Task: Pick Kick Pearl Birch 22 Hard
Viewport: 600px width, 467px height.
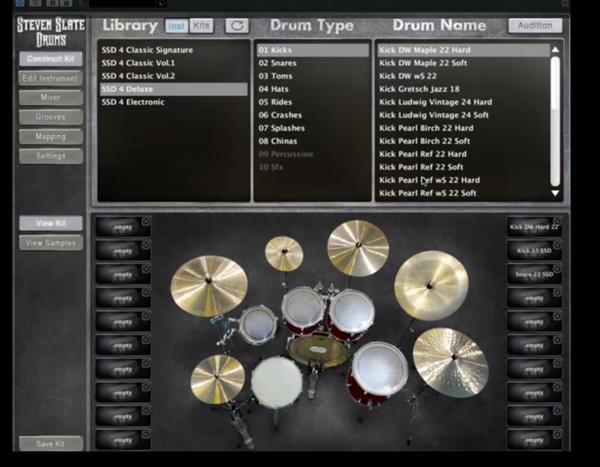Action: coord(463,128)
